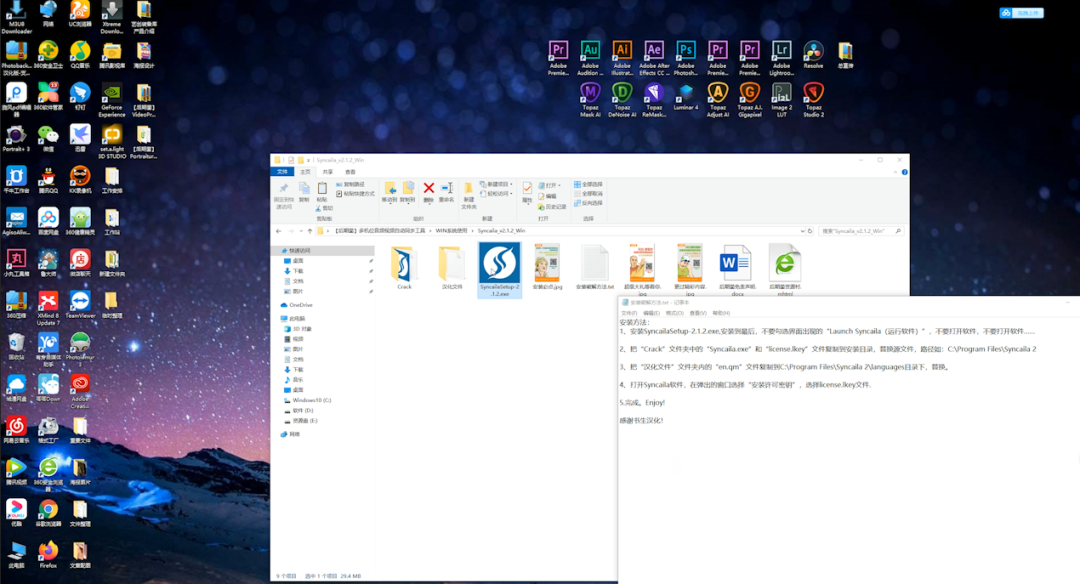Open the 共享 ribbon tab
This screenshot has height=584, width=1080.
tap(328, 172)
